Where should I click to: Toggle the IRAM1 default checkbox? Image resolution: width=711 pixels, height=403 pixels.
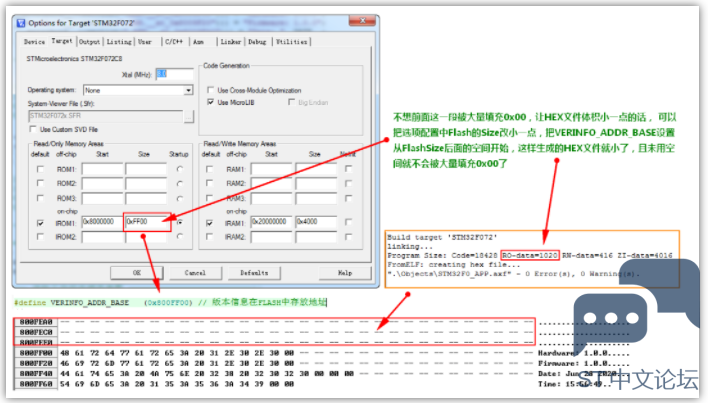pos(209,223)
